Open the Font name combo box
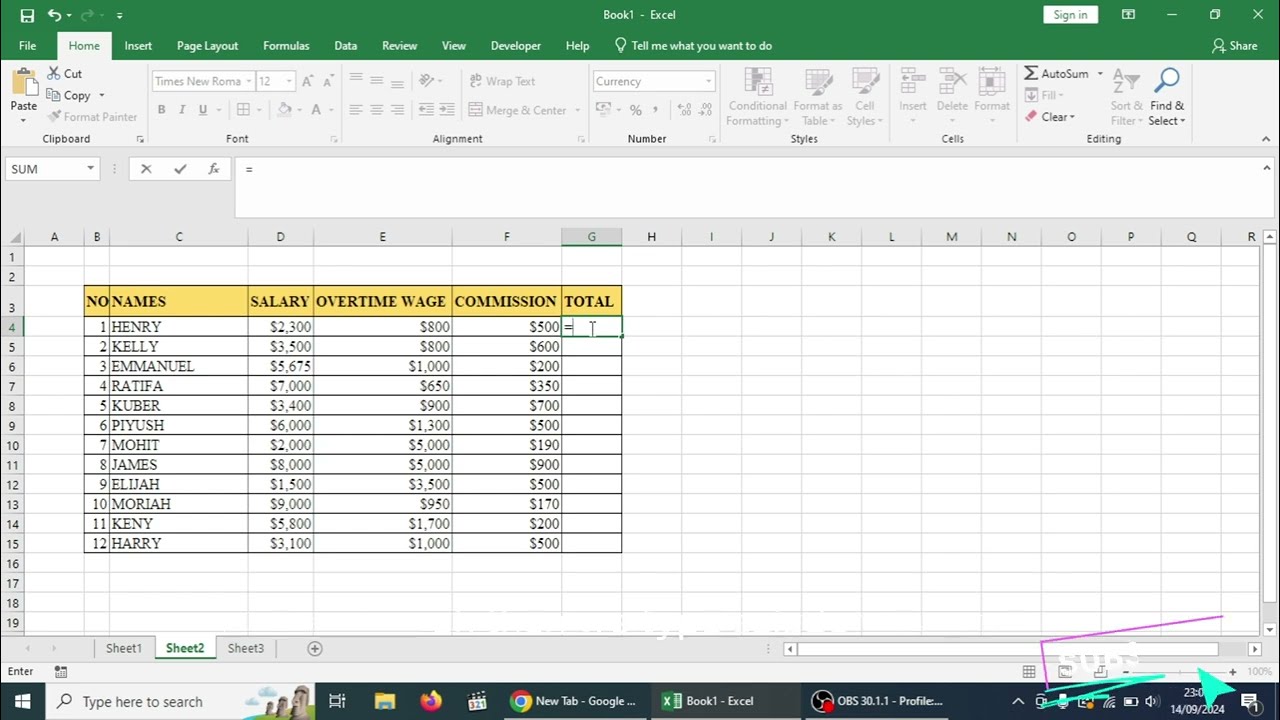The height and width of the screenshot is (720, 1280). point(201,81)
